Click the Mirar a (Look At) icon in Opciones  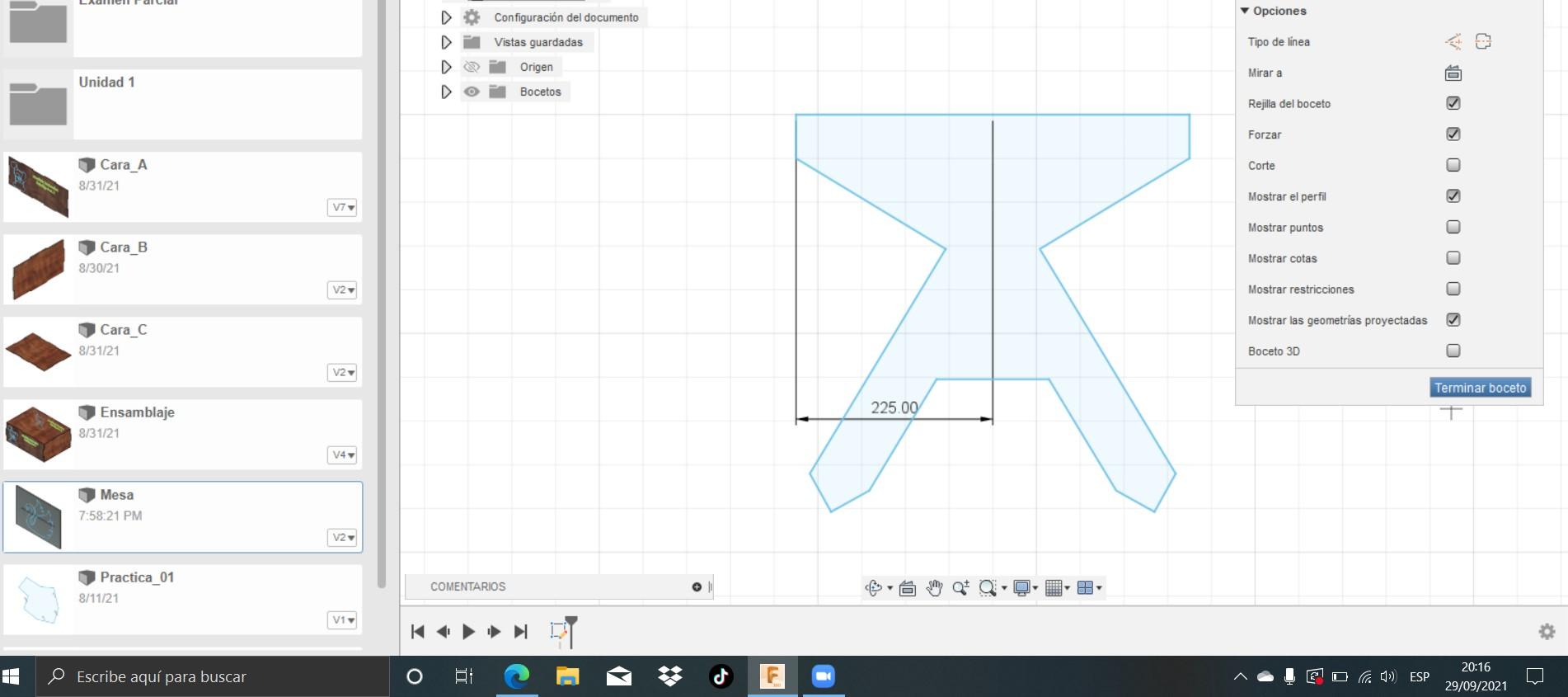pos(1453,73)
